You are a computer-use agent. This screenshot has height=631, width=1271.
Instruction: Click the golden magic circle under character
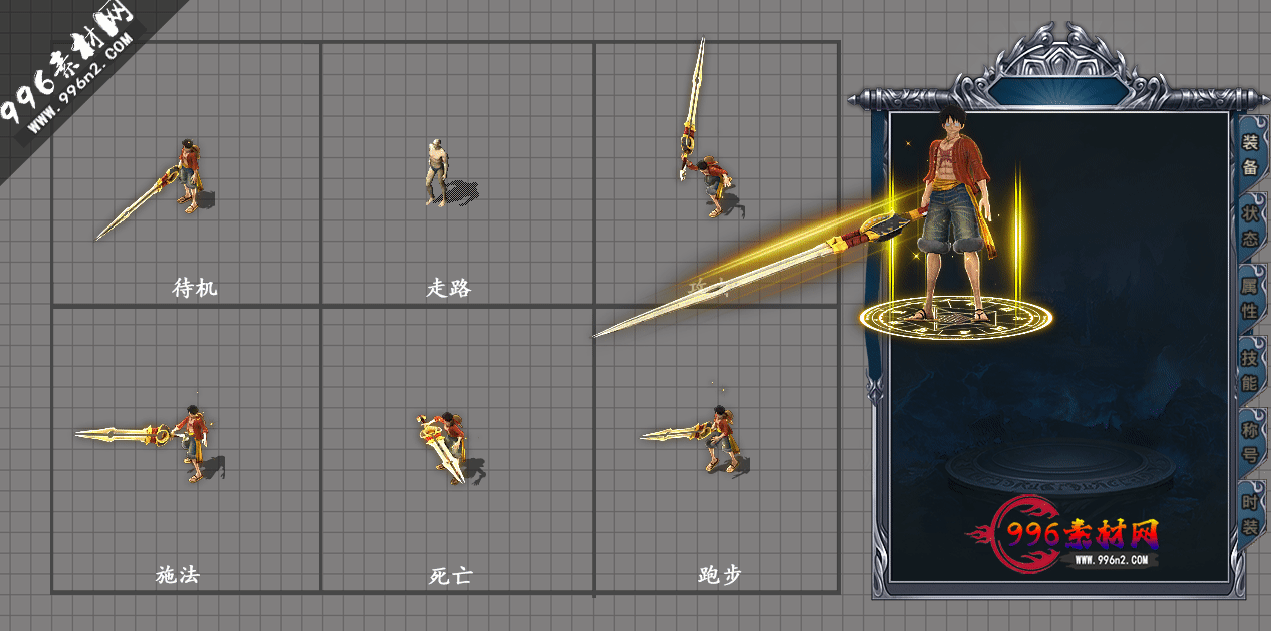955,318
